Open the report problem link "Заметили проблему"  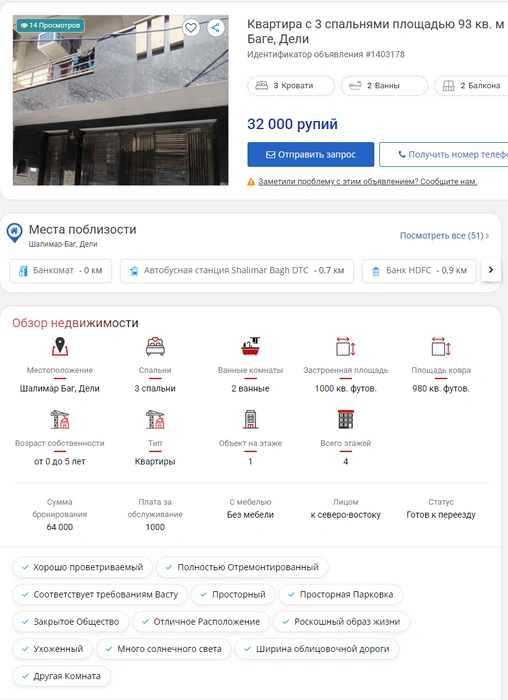(367, 182)
